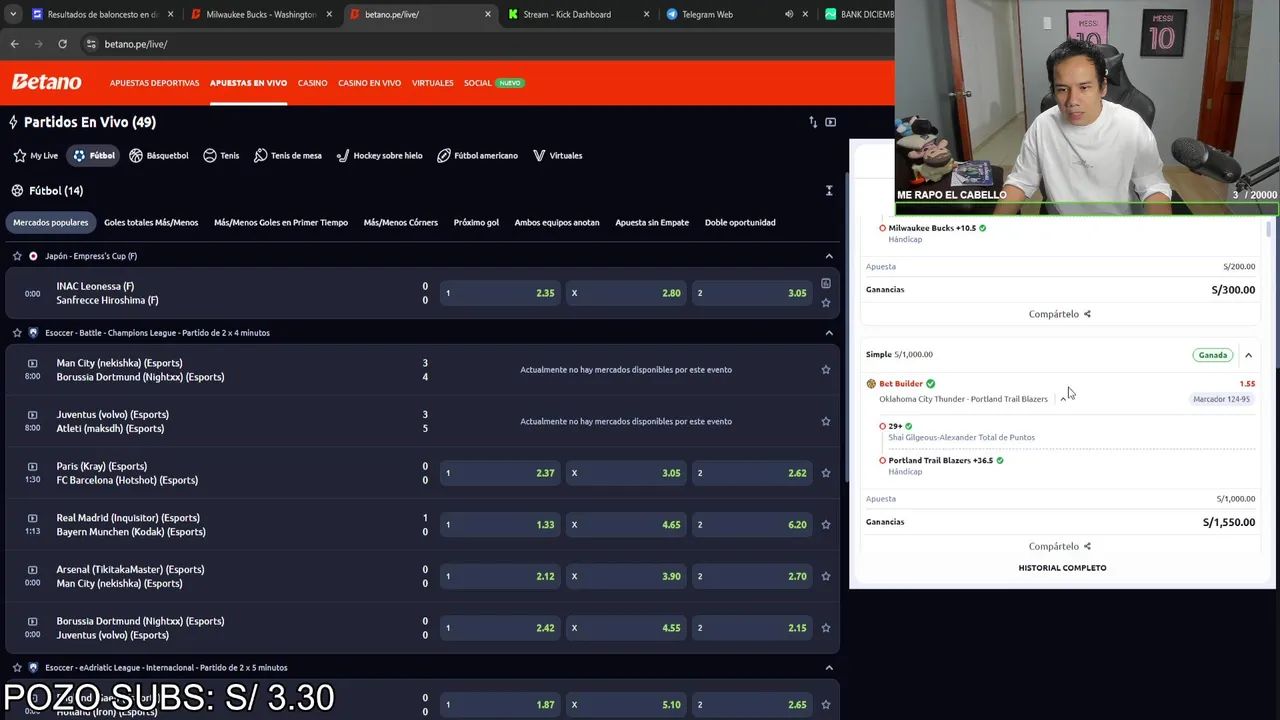Bet Juventus win at 2.15
Screen dimensions: 1280x720
(x=752, y=628)
